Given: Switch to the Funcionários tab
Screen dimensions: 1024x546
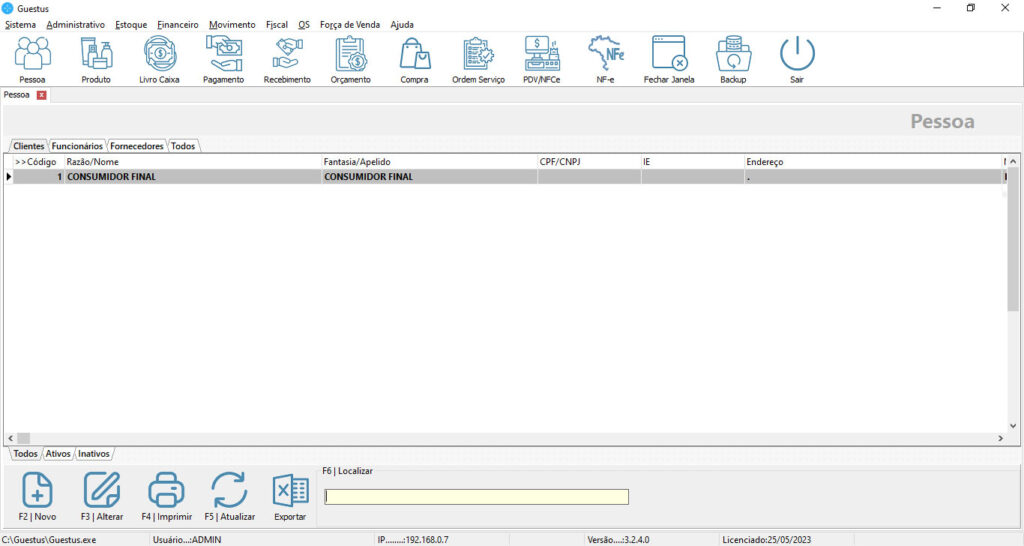Looking at the screenshot, I should [x=77, y=146].
